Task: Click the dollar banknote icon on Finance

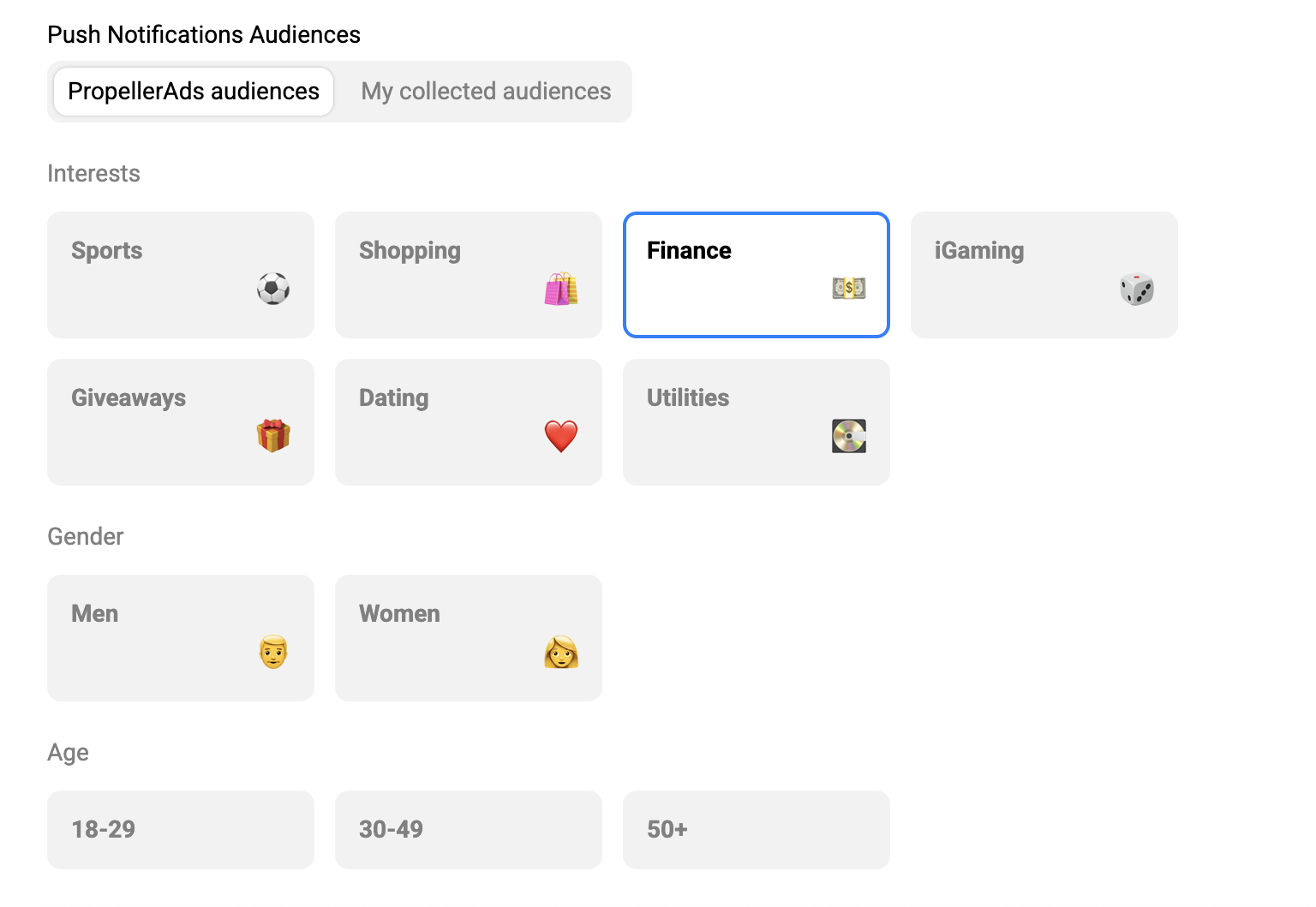Action: (x=849, y=289)
